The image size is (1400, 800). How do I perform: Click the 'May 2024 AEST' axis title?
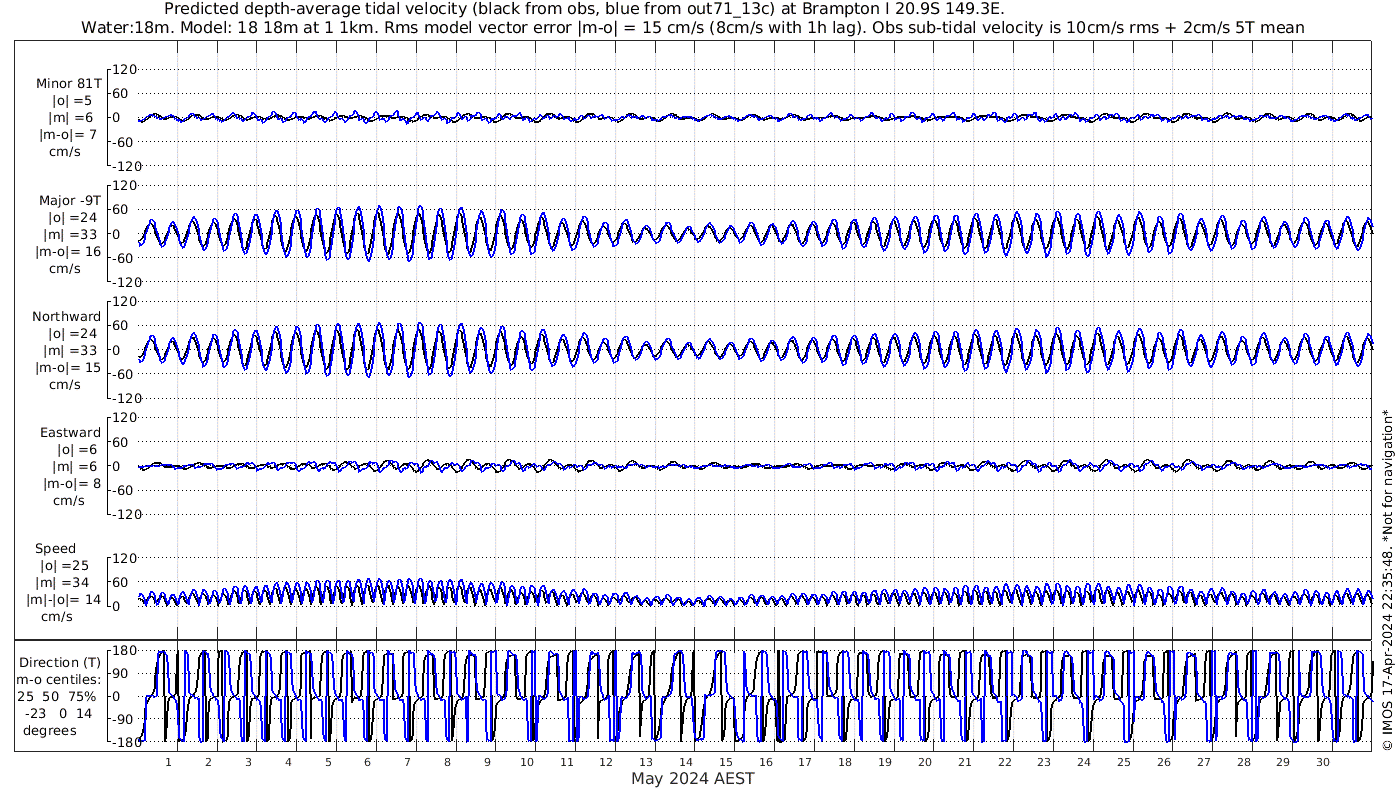(x=693, y=778)
